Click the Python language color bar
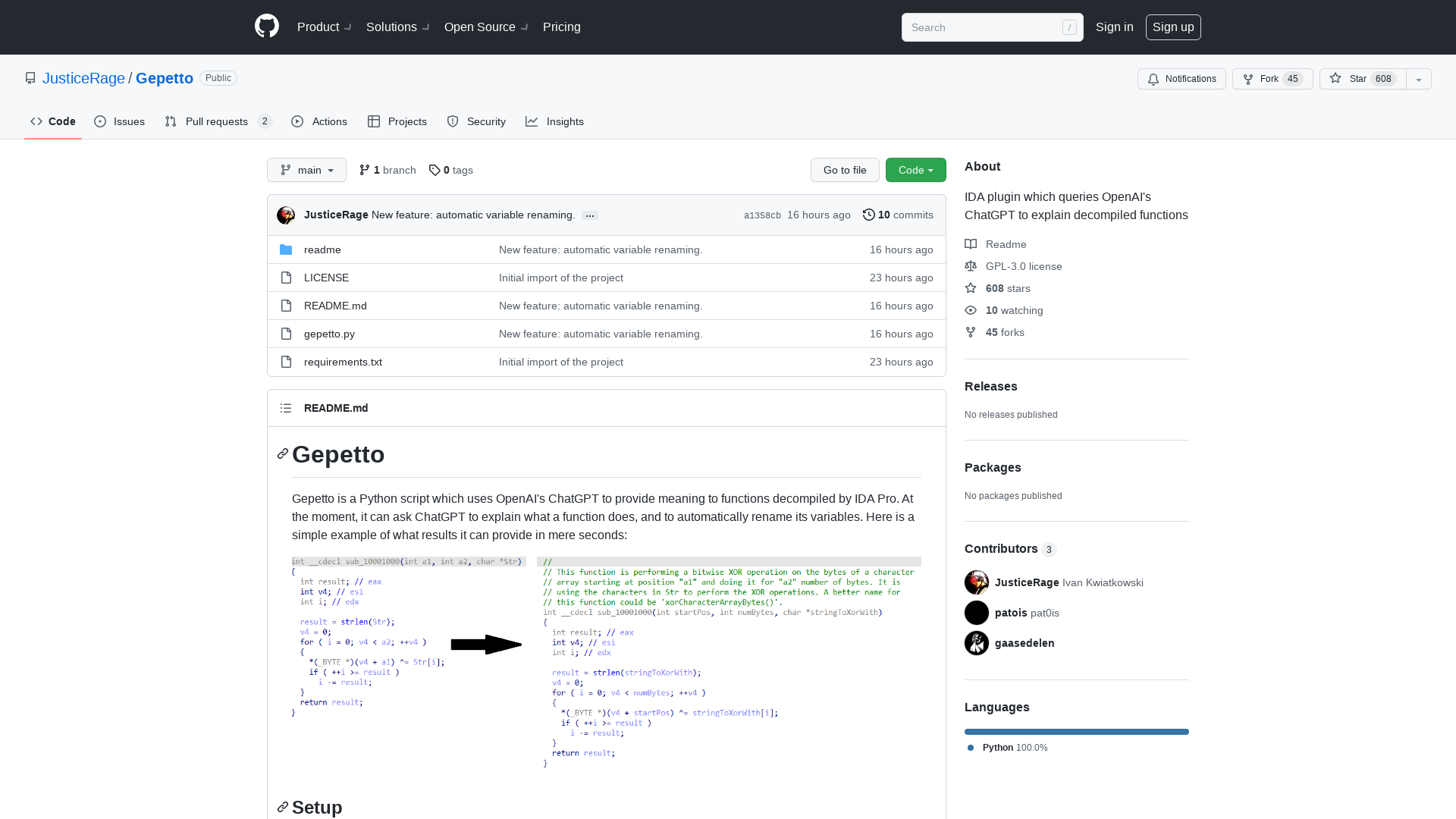The height and width of the screenshot is (819, 1456). pyautogui.click(x=1076, y=732)
